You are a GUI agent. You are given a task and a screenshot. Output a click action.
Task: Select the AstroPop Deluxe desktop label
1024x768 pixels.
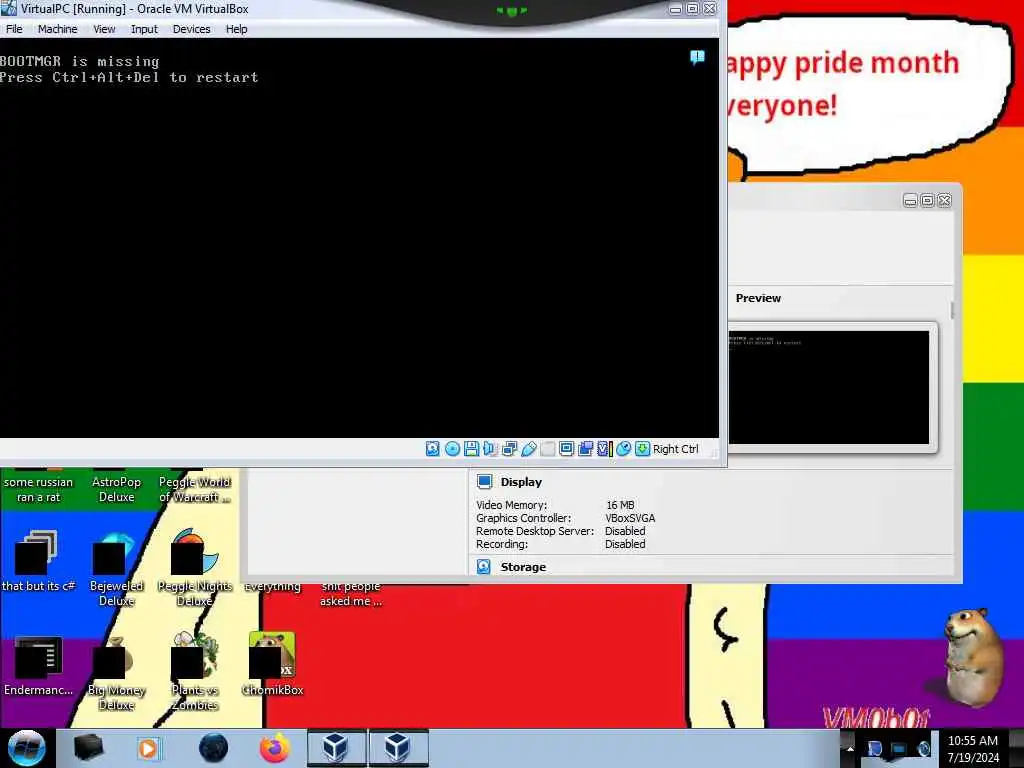coord(116,489)
